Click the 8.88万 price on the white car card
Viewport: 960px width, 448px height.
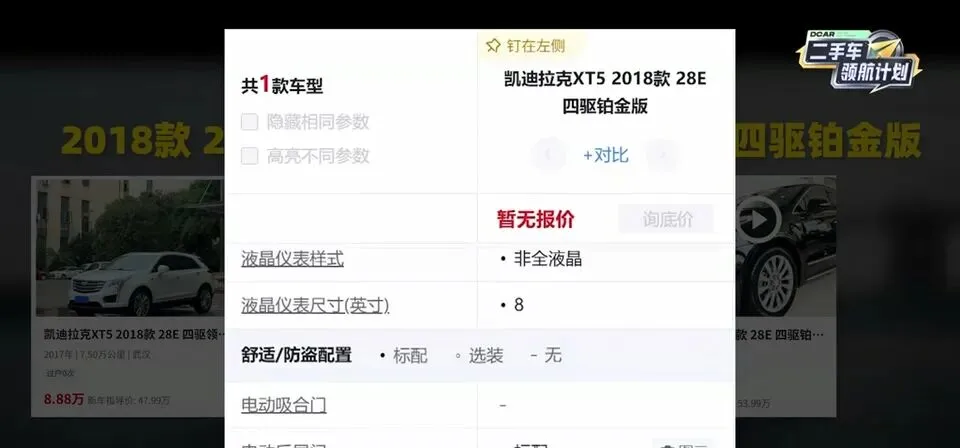pos(64,400)
